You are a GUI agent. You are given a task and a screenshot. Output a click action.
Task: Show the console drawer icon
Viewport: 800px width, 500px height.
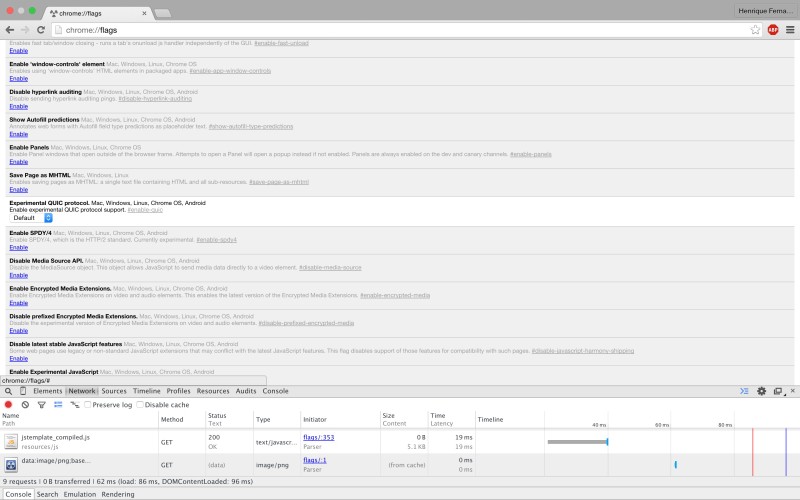coord(744,391)
